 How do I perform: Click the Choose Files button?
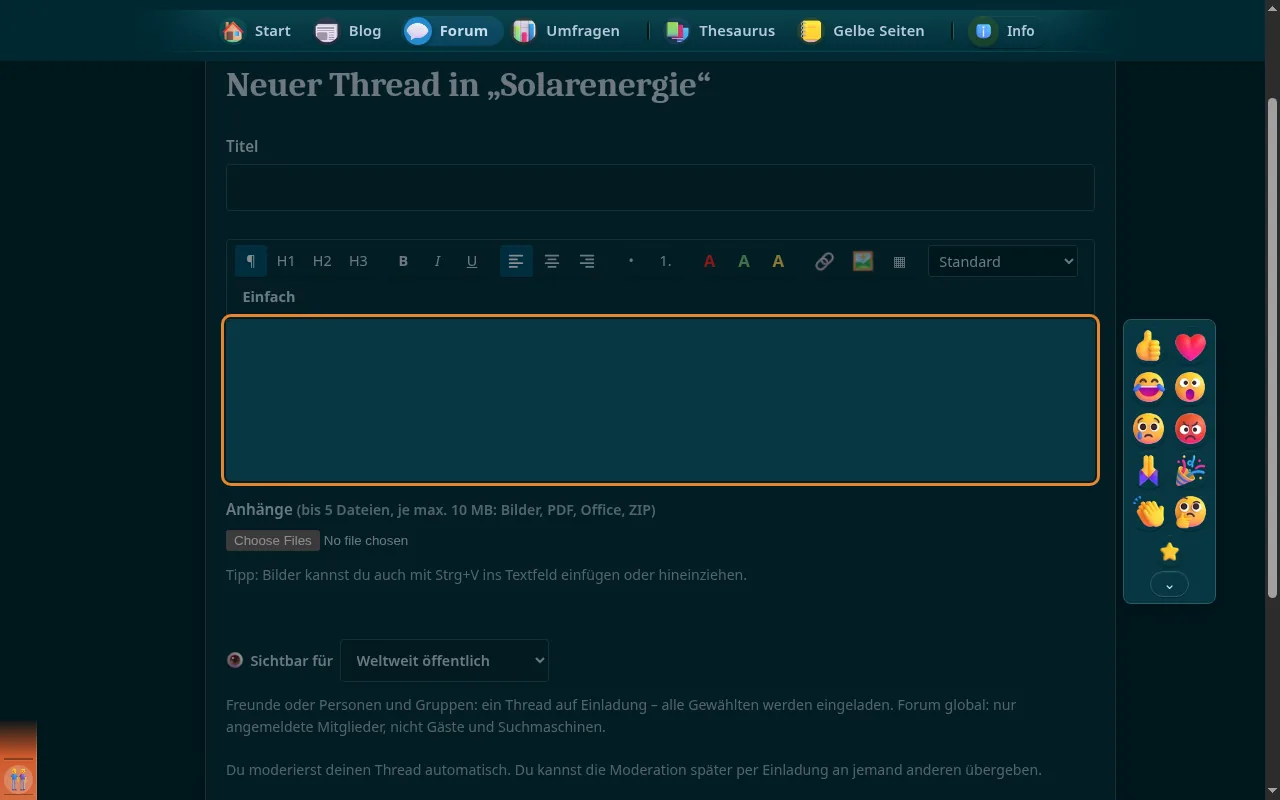coord(273,540)
